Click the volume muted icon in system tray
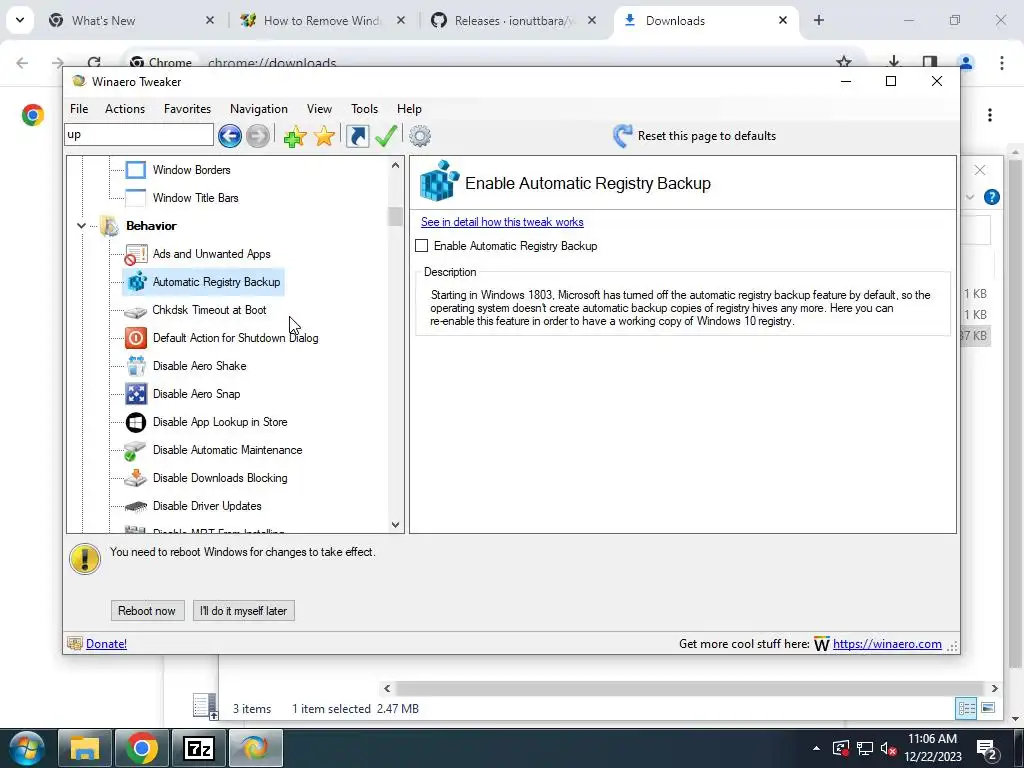1024x768 pixels. (x=888, y=748)
